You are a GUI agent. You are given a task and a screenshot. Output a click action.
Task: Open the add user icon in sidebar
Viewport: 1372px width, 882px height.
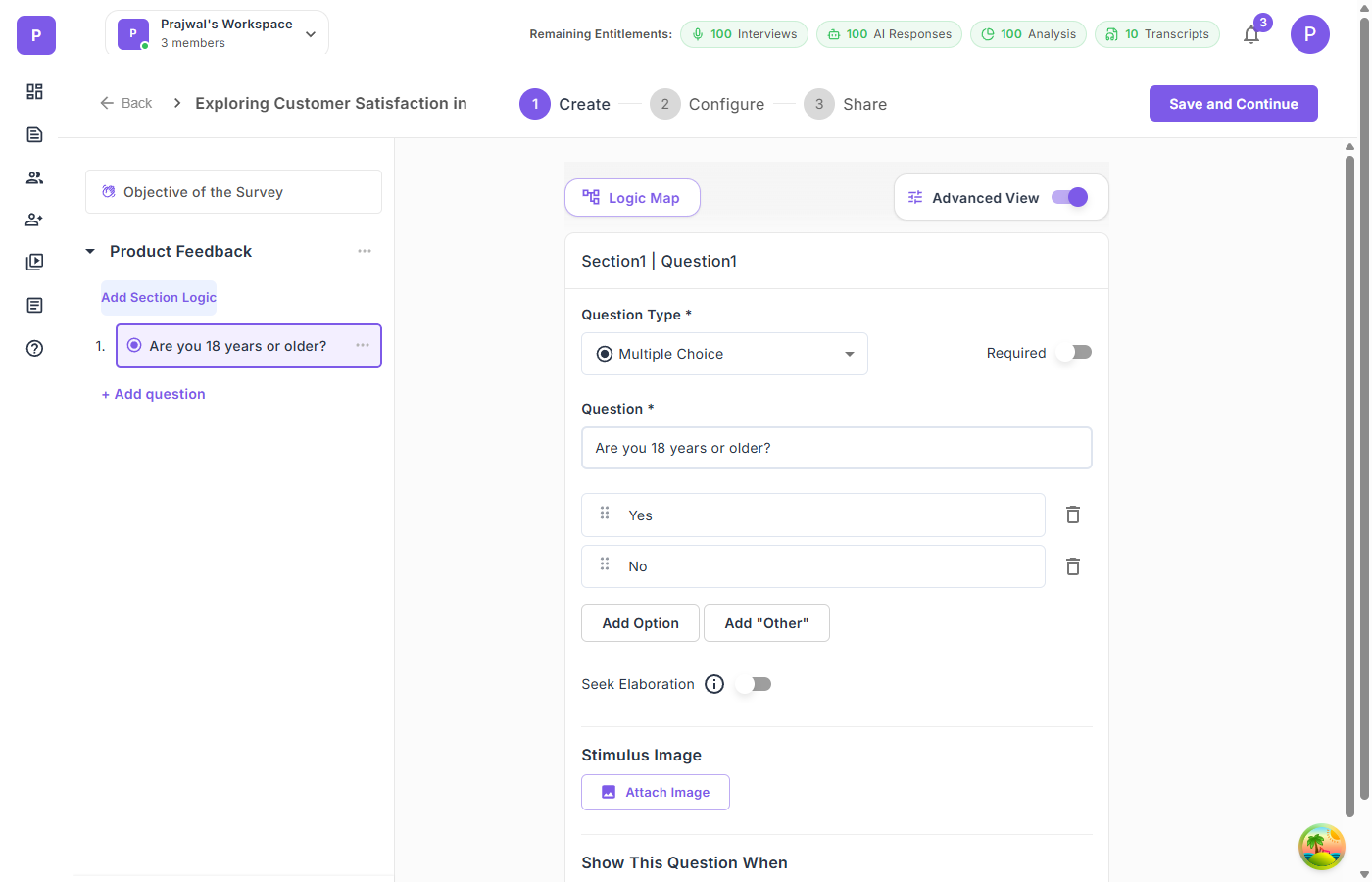[x=34, y=220]
